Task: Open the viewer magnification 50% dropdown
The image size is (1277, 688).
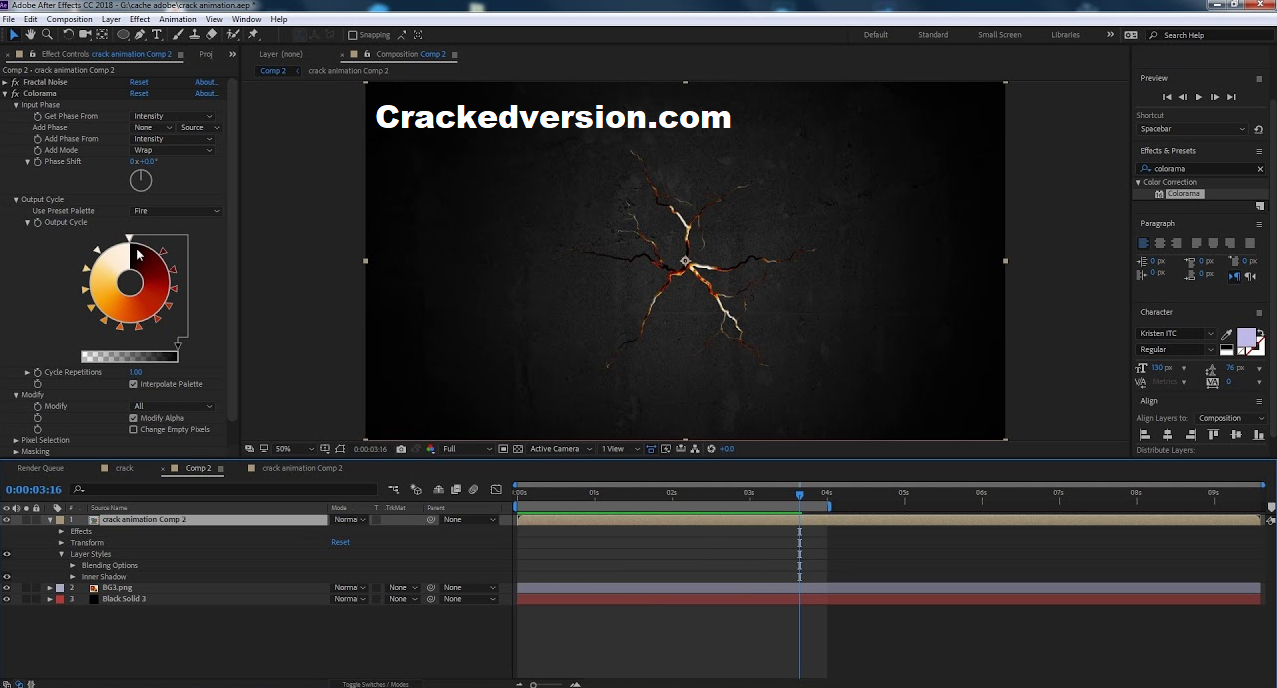Action: coord(295,449)
